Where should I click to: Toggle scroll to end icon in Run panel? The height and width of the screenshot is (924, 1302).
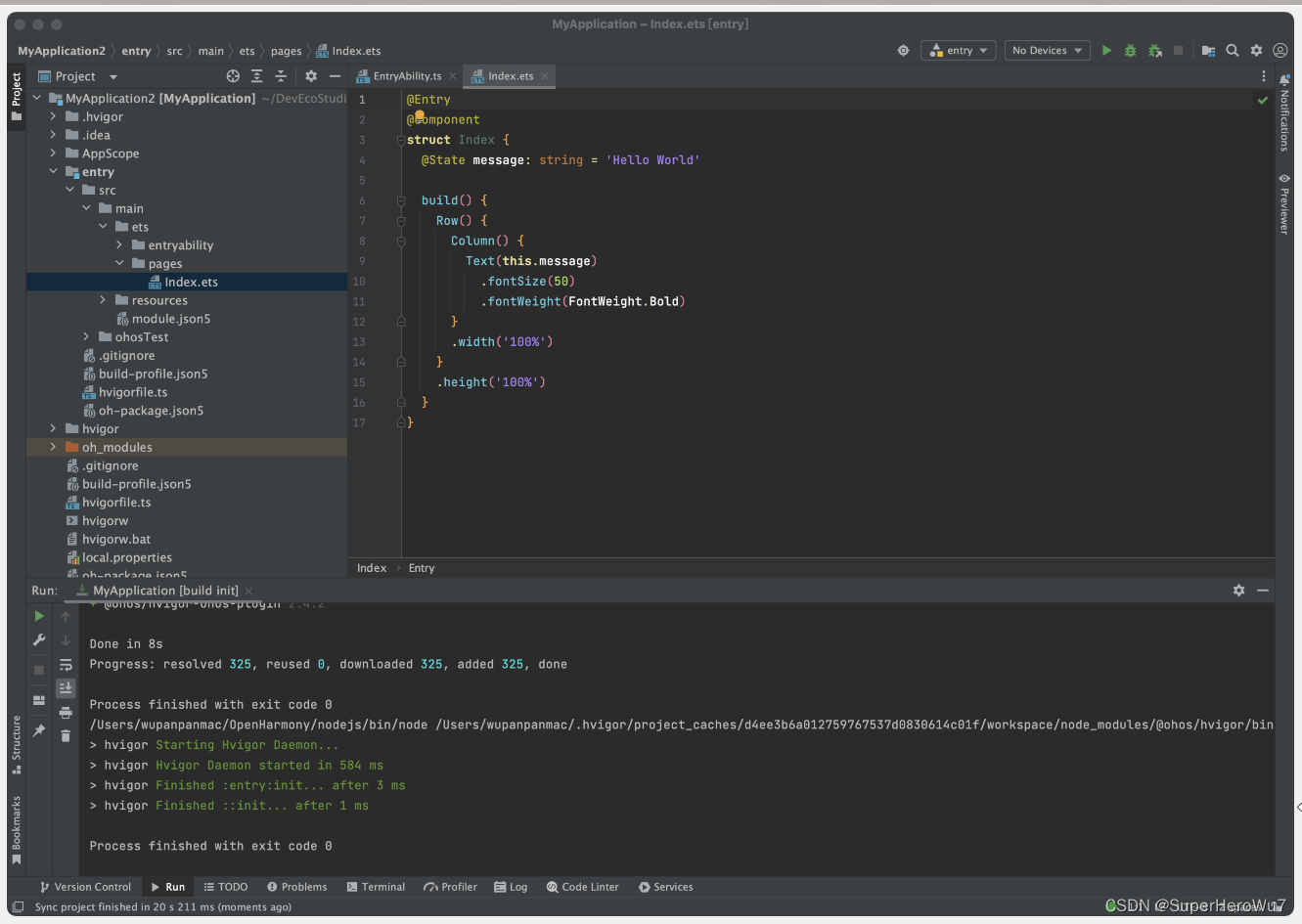coord(66,688)
